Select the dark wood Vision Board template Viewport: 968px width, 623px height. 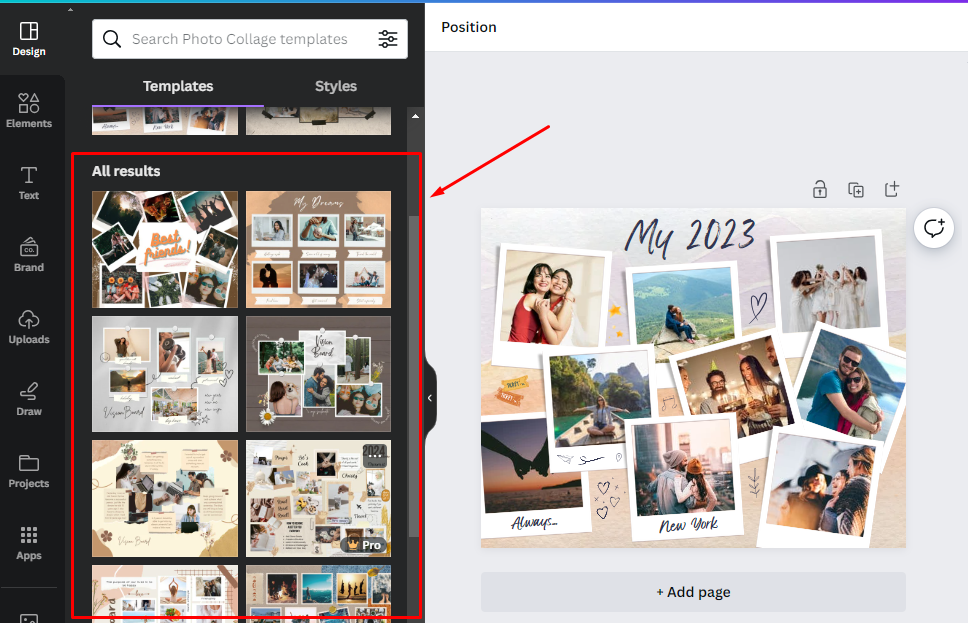click(319, 374)
